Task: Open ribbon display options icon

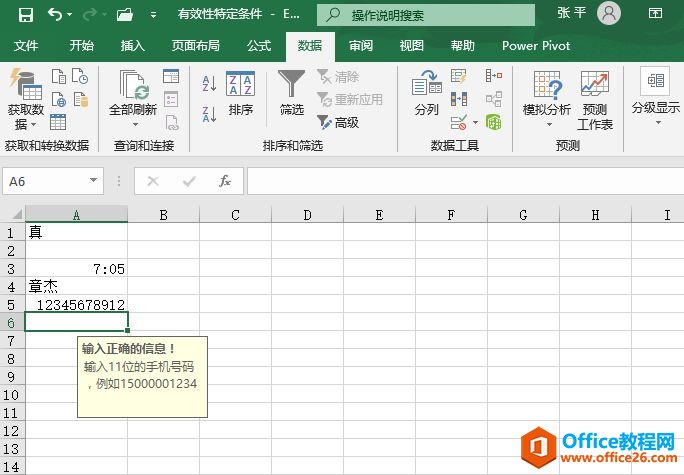Action: click(x=655, y=14)
